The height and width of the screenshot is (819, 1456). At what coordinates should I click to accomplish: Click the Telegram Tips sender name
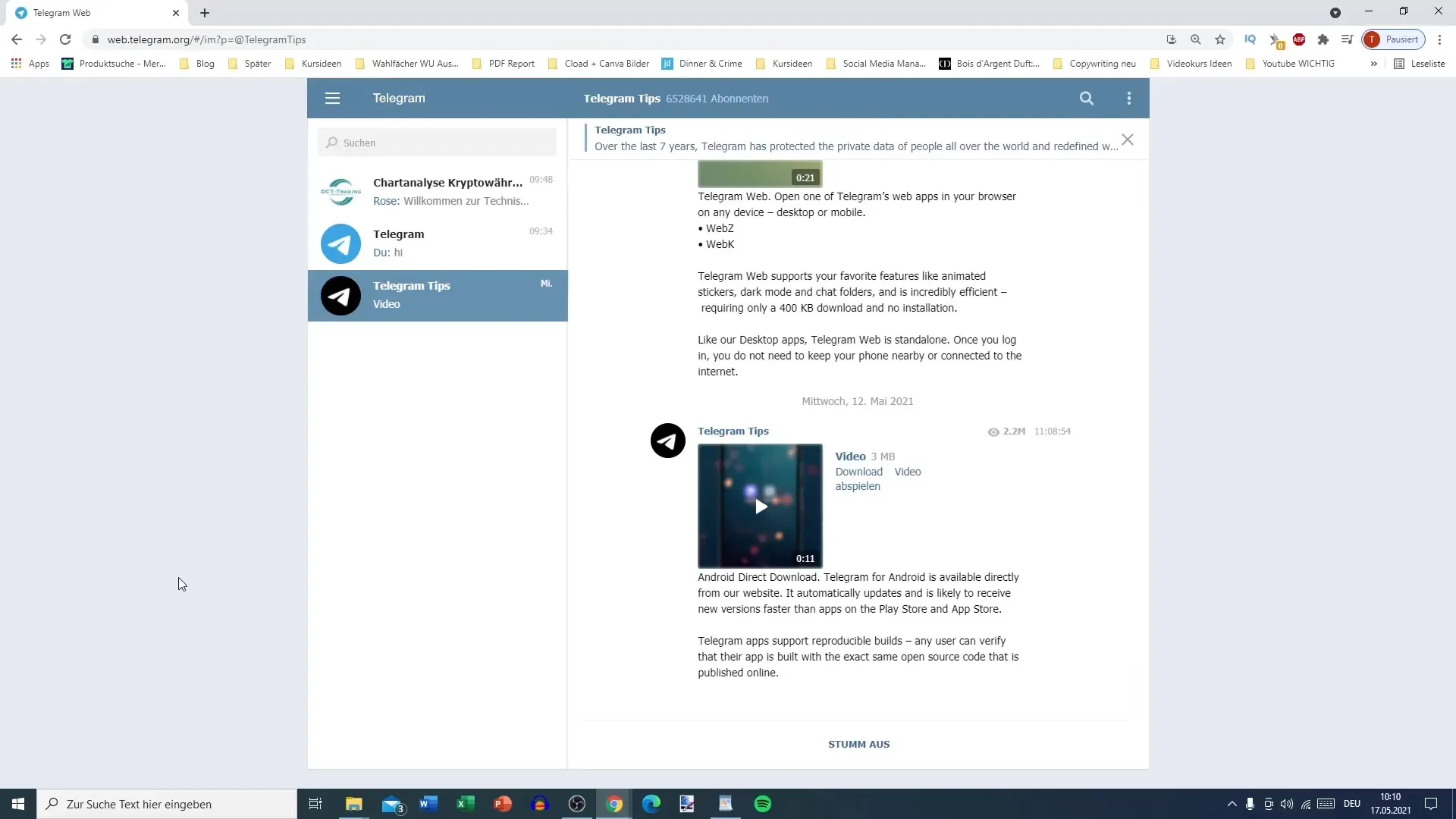click(x=733, y=431)
